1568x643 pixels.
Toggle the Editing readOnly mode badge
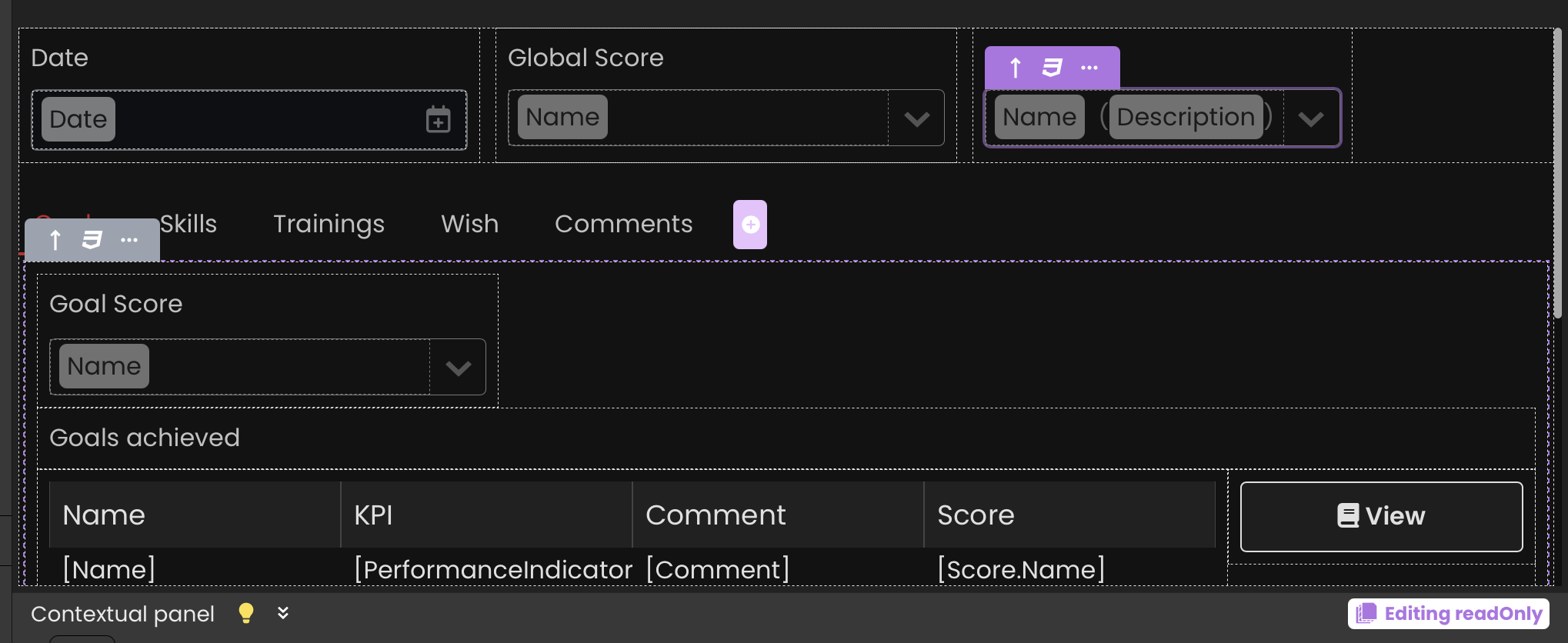1448,613
